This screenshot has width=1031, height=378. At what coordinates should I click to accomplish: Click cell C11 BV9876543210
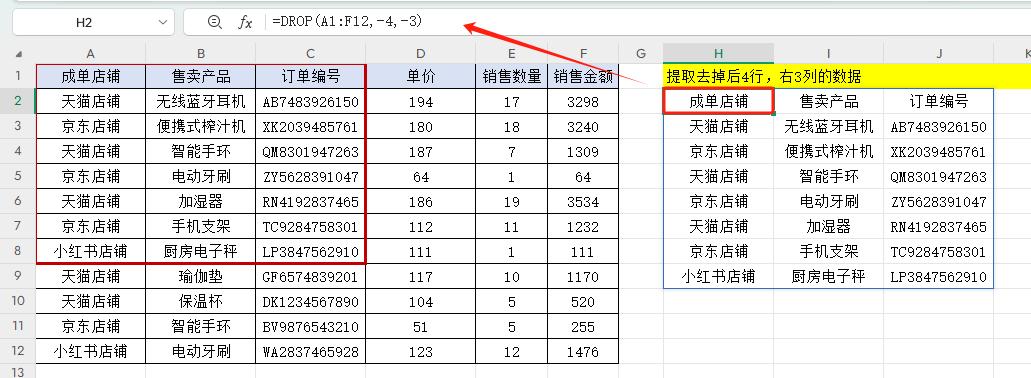pyautogui.click(x=310, y=326)
